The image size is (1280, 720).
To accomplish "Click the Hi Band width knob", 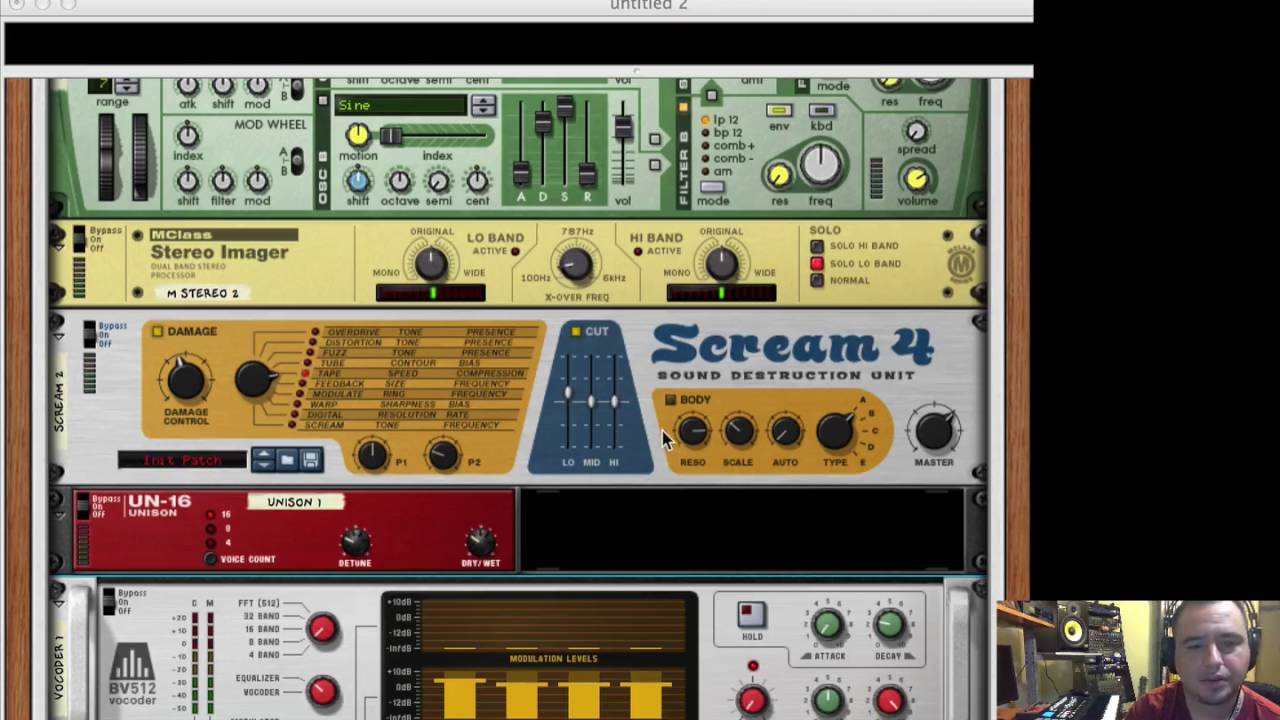I will click(x=721, y=263).
